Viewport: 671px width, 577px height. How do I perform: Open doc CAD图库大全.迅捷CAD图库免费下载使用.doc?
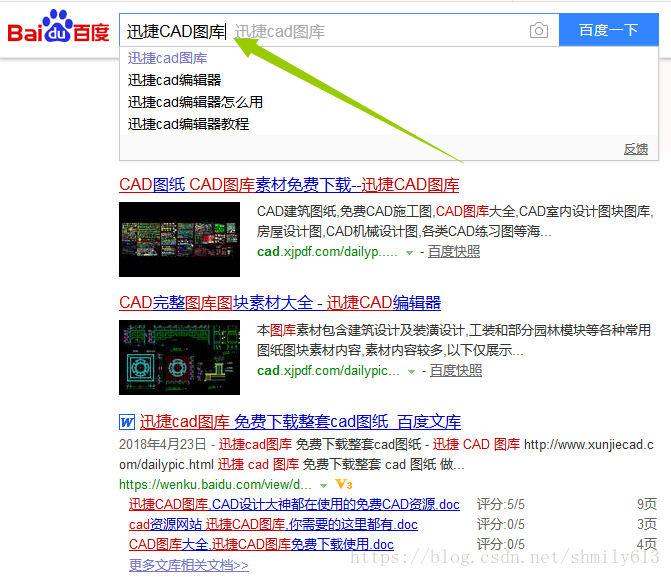[261, 544]
